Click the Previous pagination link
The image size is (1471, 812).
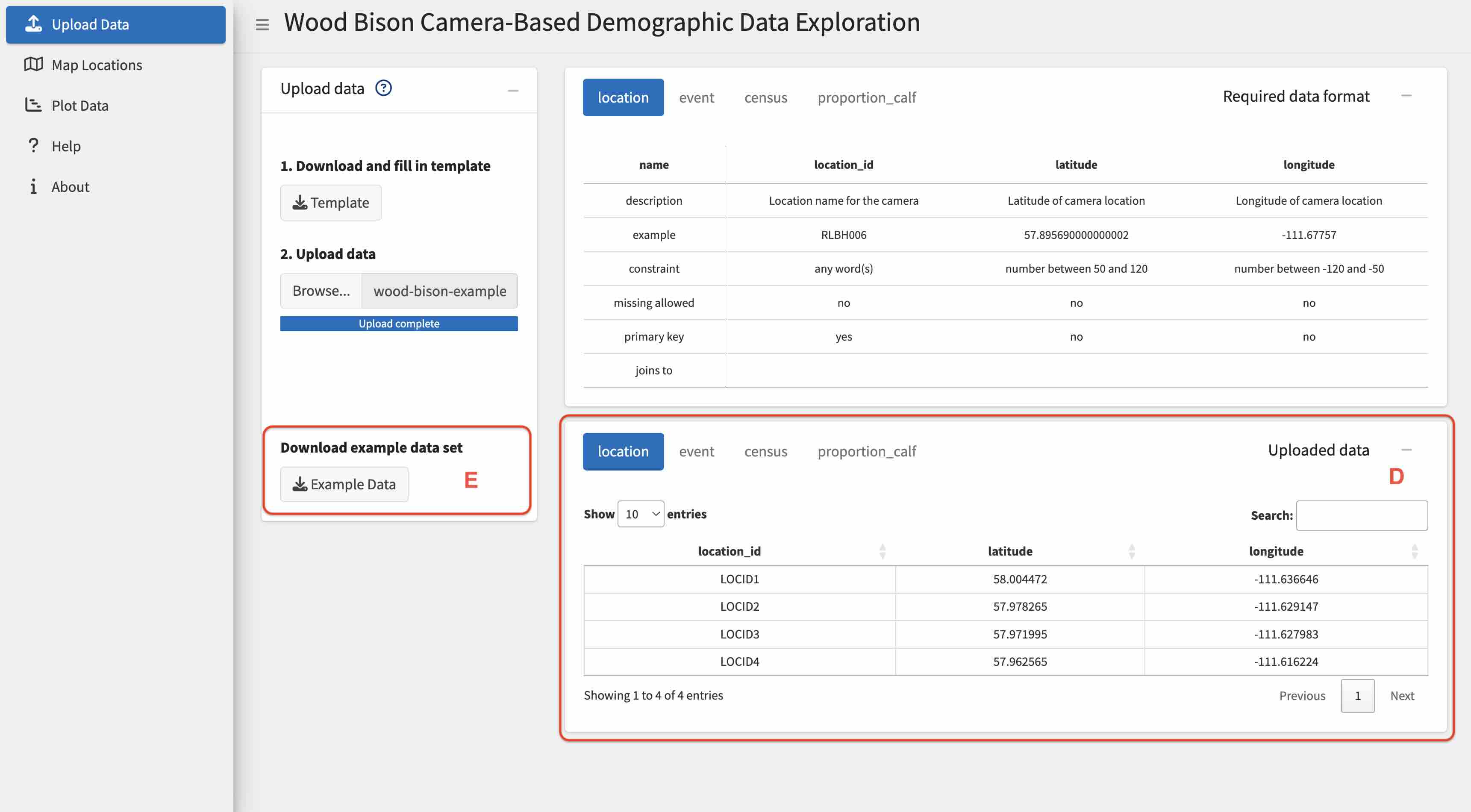1302,695
